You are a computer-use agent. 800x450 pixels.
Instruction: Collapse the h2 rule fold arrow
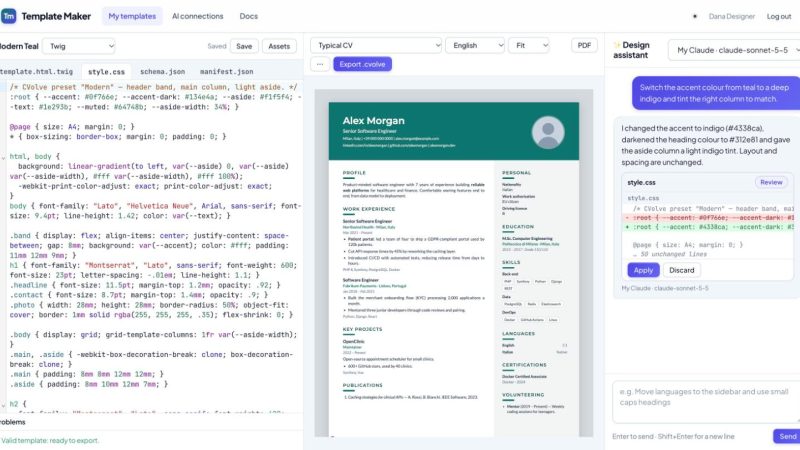[x=4, y=404]
